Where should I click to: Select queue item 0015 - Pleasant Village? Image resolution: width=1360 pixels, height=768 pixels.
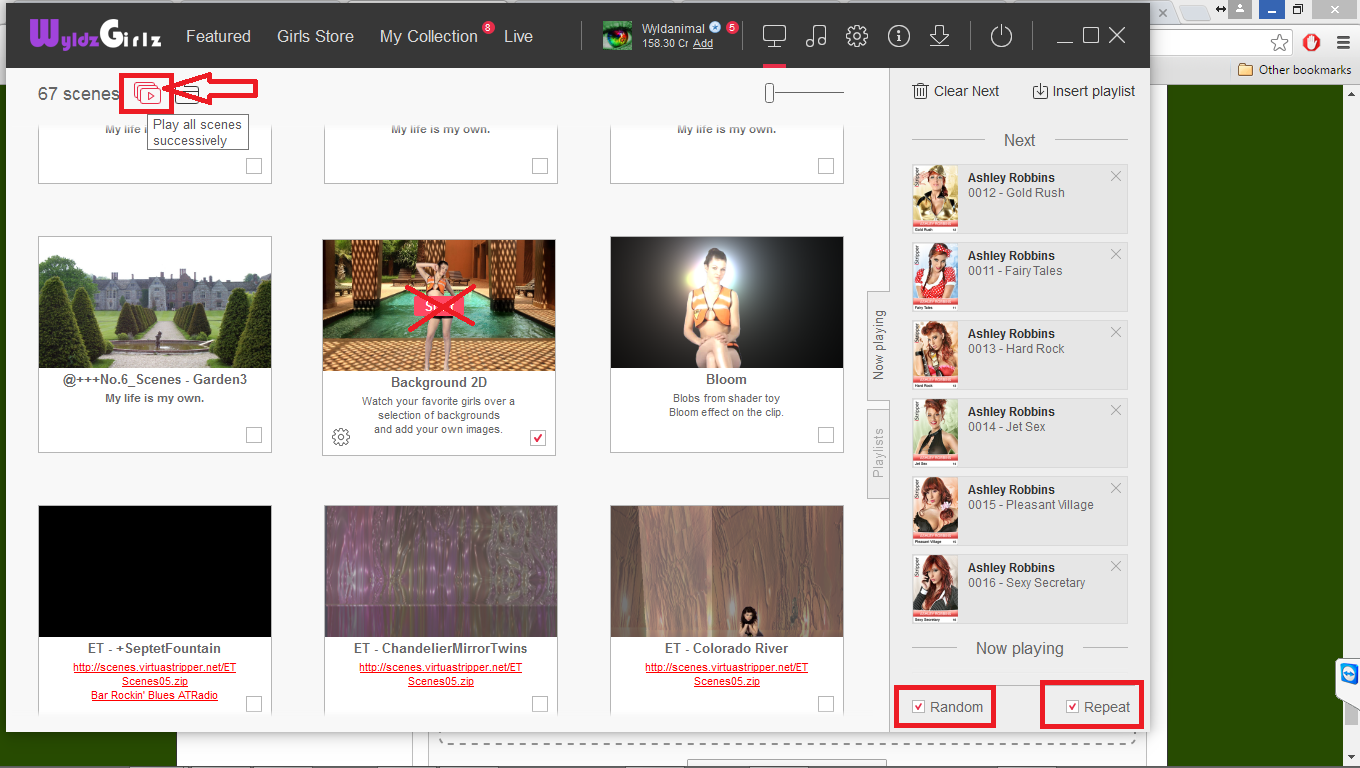pos(1020,511)
